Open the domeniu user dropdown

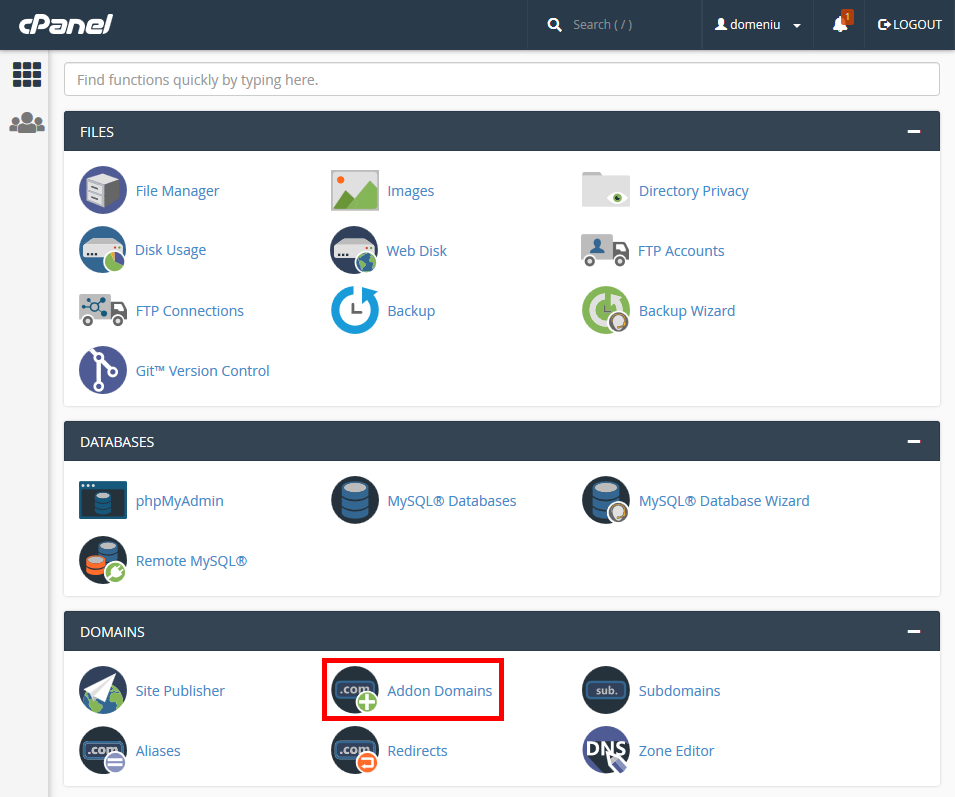coord(758,25)
